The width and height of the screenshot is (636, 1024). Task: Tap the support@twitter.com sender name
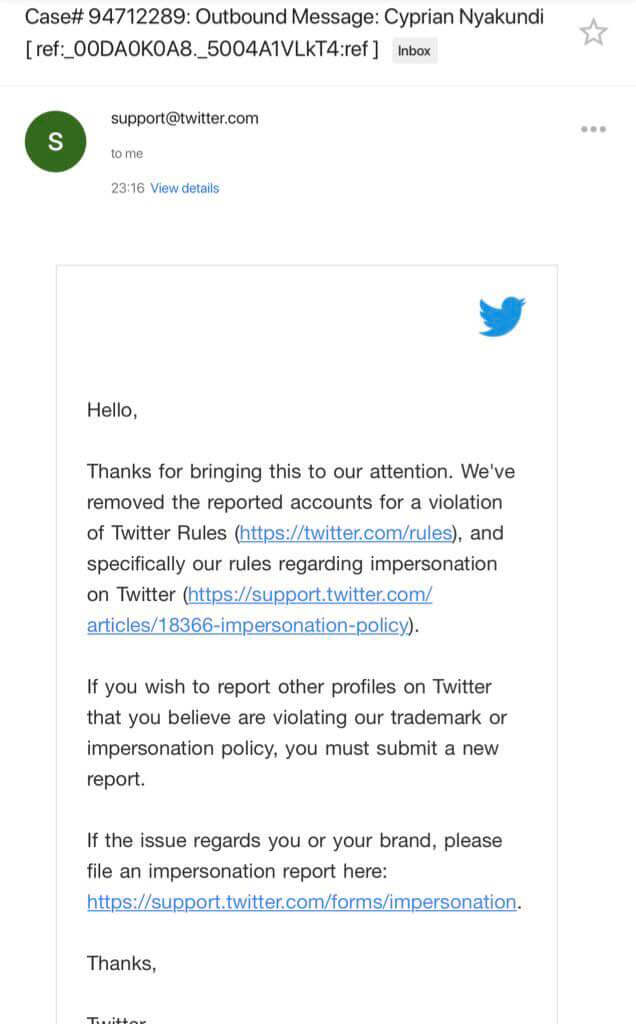[185, 118]
